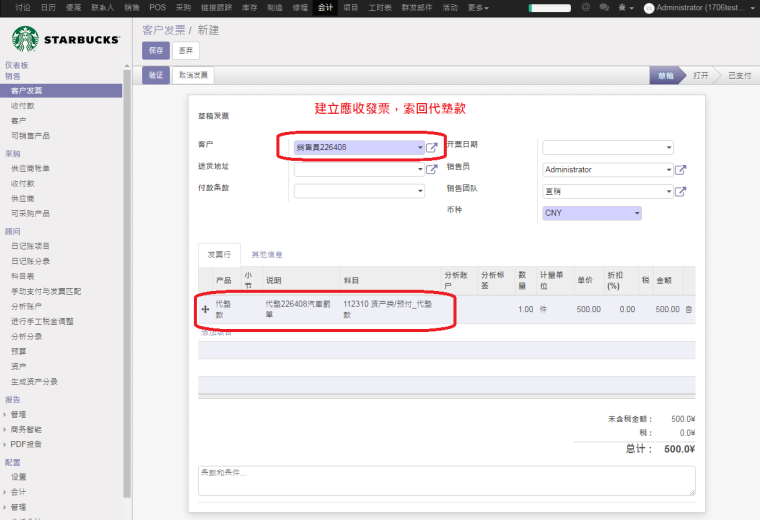Click the 条款和条件 text area

pyautogui.click(x=446, y=481)
